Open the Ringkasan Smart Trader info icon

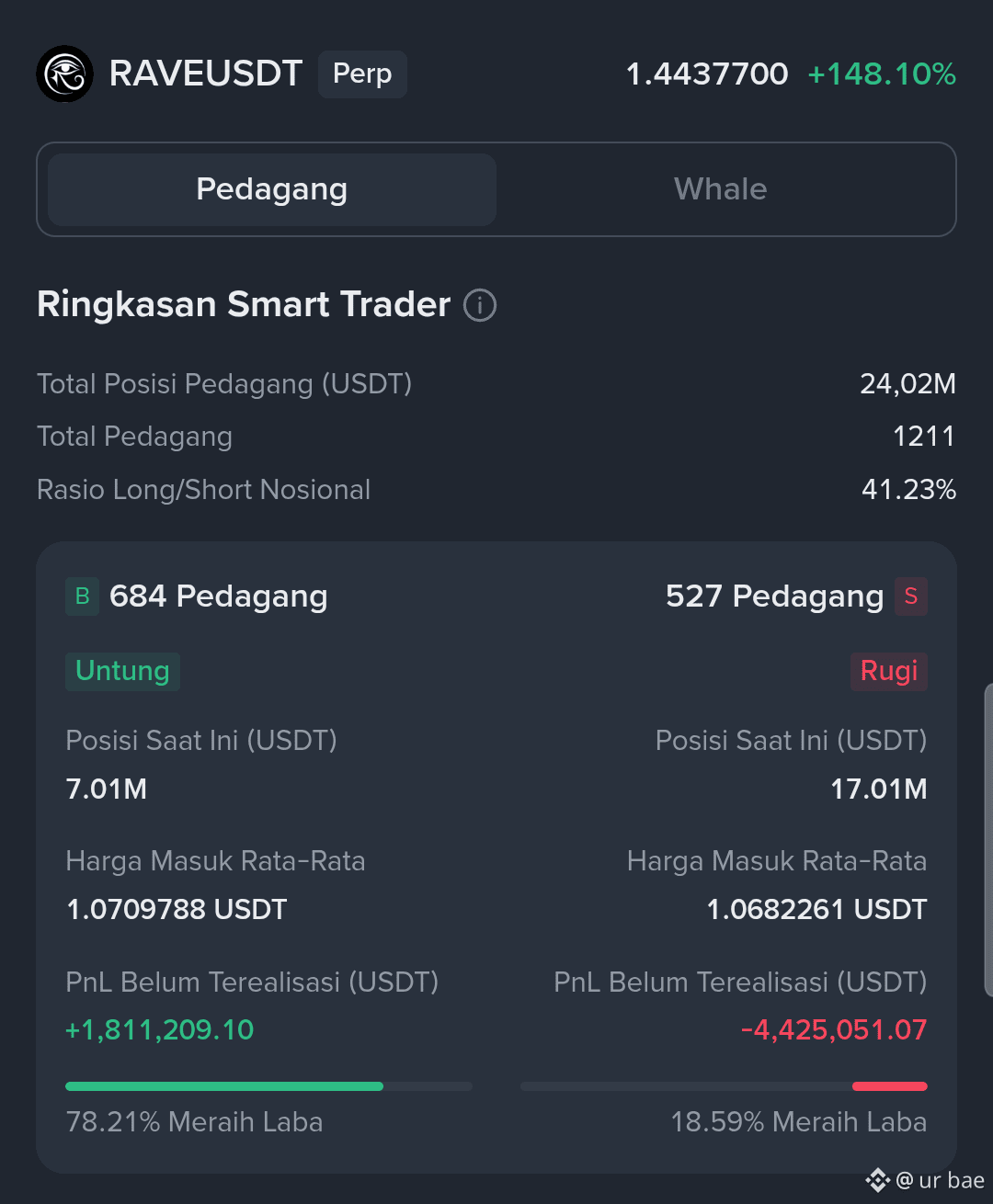480,304
